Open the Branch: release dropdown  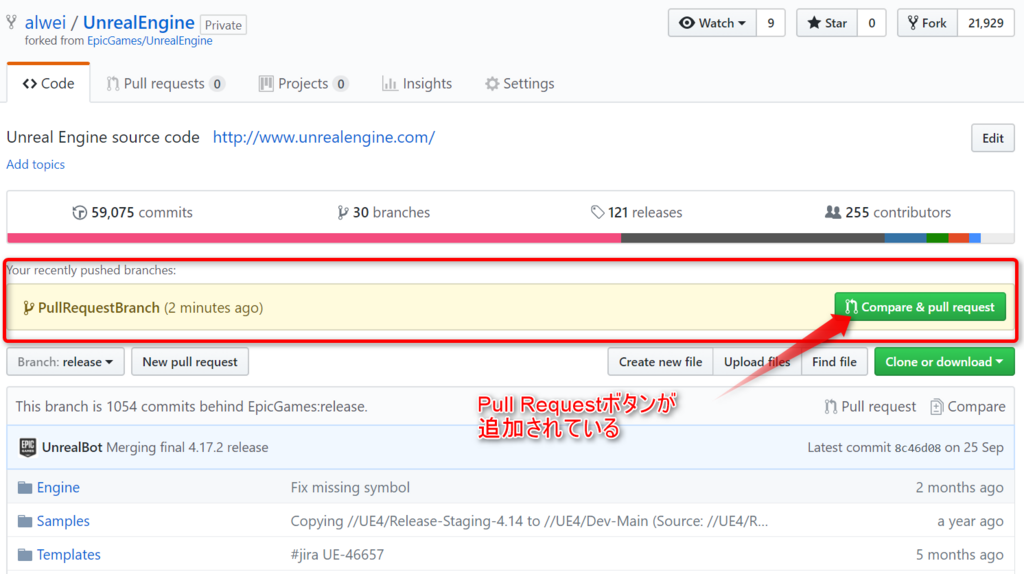[65, 362]
